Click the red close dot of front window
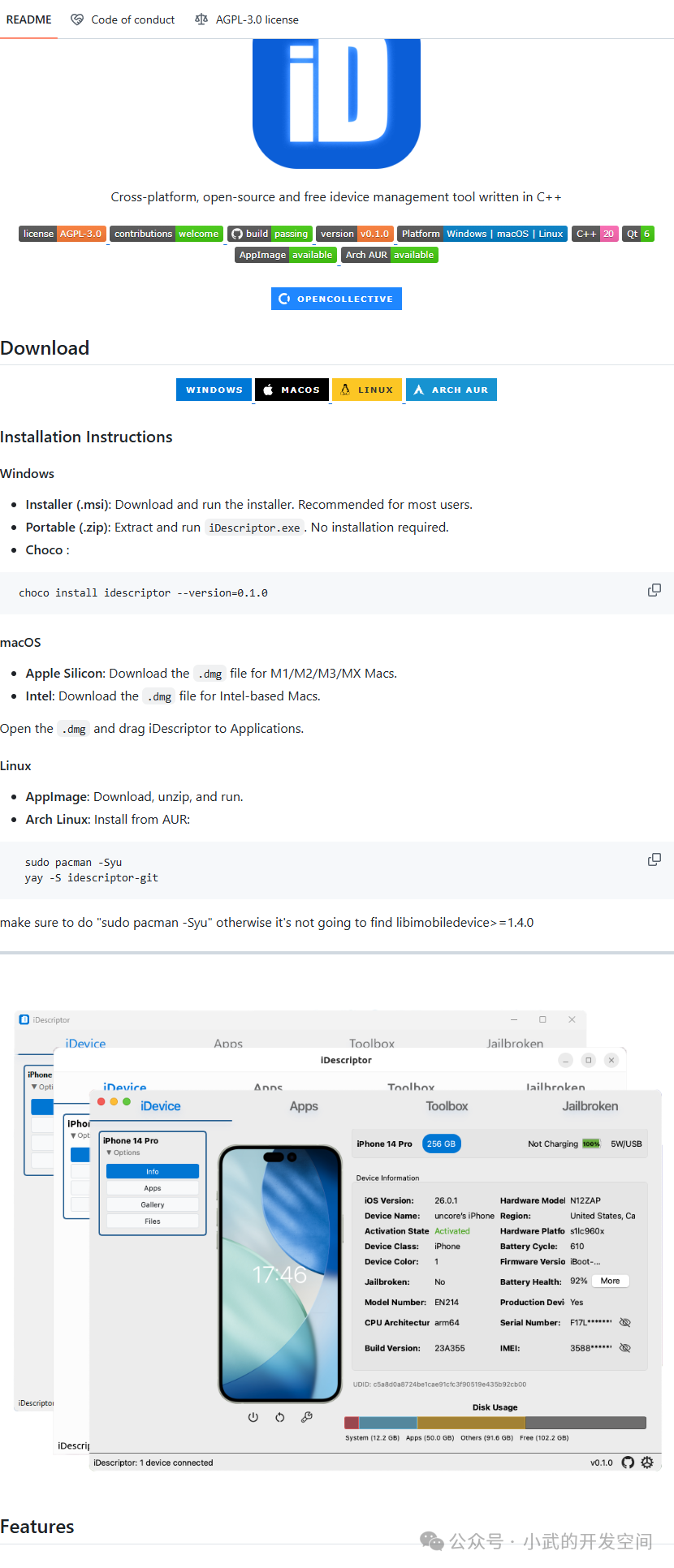The height and width of the screenshot is (1568, 674). [102, 1101]
